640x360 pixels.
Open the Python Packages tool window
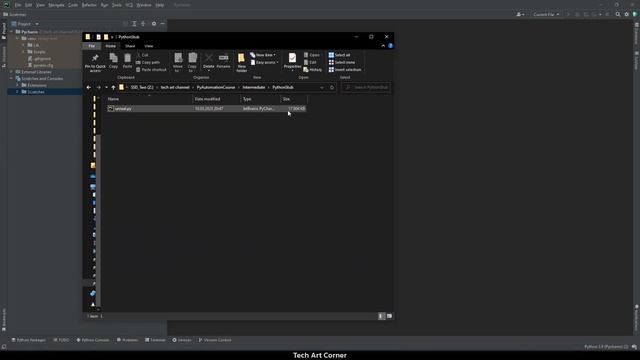[29, 340]
